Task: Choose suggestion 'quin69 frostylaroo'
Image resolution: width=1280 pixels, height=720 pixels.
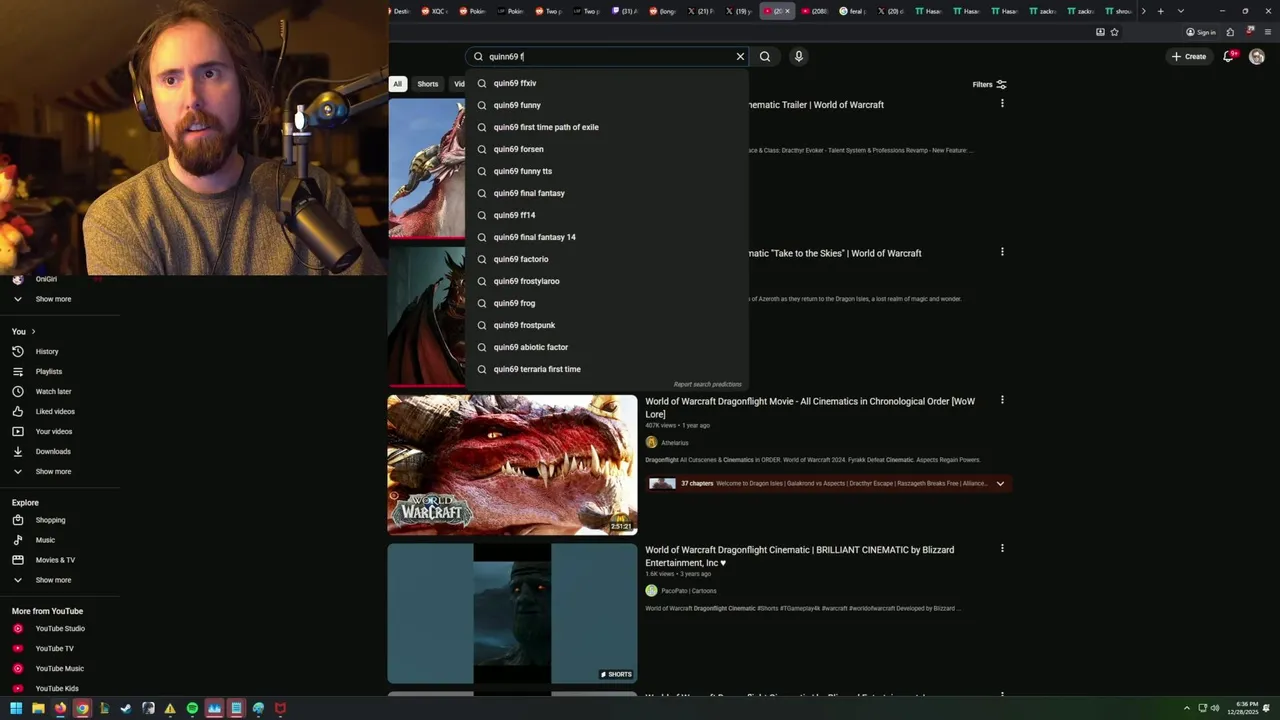Action: click(607, 281)
